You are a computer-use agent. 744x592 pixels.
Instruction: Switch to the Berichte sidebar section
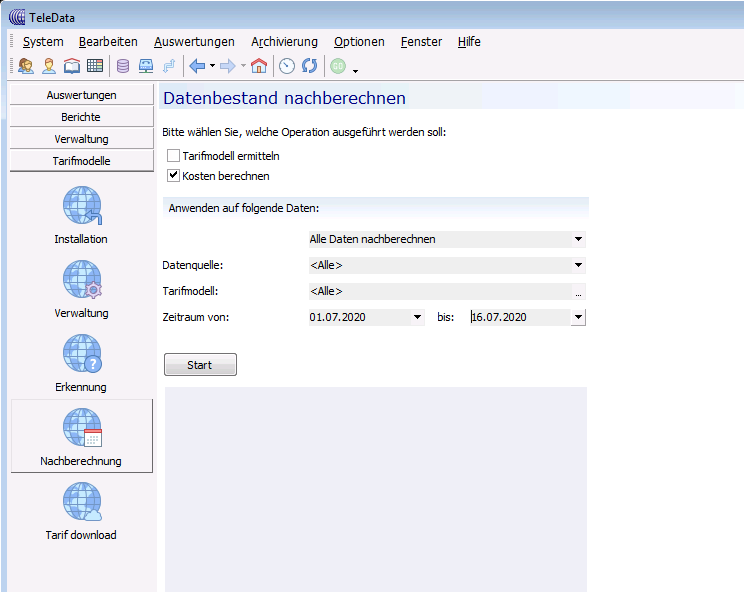click(82, 117)
